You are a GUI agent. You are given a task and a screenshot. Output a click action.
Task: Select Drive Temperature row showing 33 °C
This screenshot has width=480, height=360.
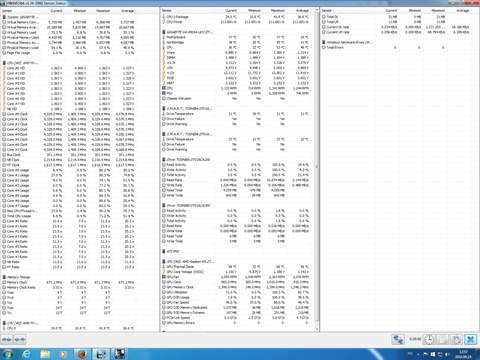pos(235,139)
